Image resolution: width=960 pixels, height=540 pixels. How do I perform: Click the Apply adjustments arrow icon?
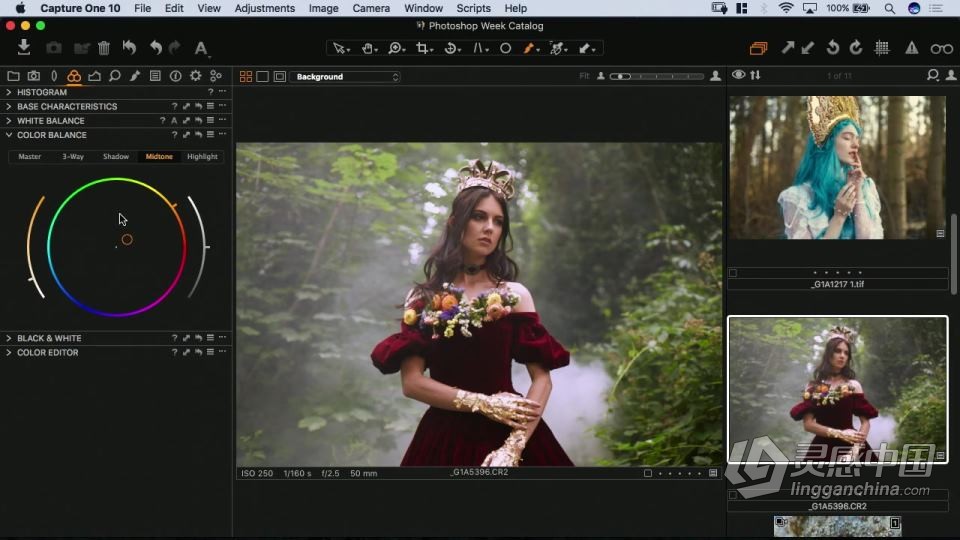tap(808, 48)
